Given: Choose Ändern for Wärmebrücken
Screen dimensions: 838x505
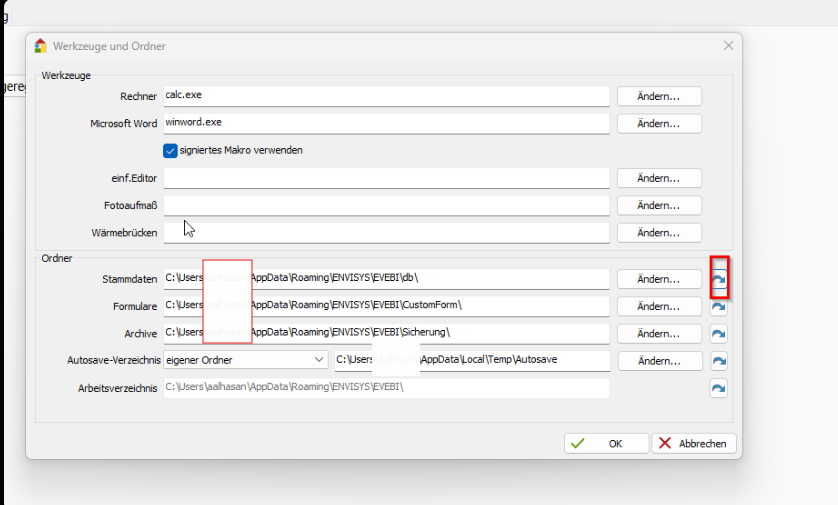Looking at the screenshot, I should click(x=659, y=232).
